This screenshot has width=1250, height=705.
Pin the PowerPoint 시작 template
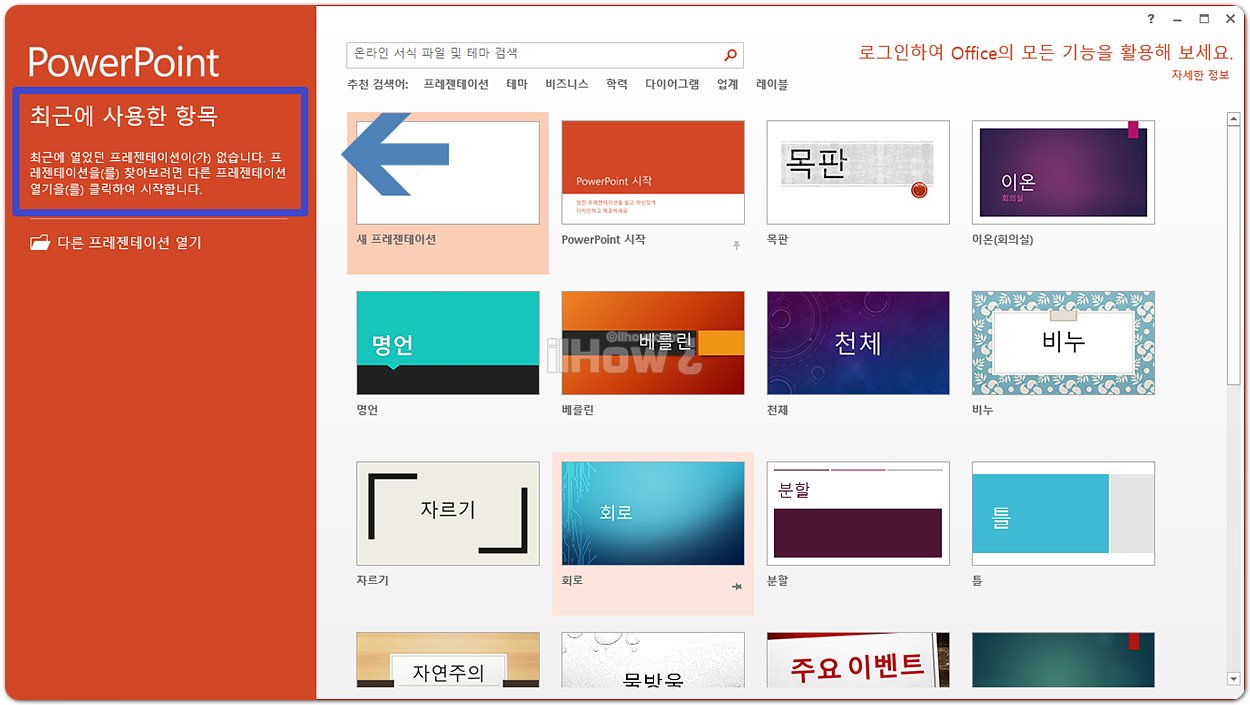pyautogui.click(x=737, y=244)
